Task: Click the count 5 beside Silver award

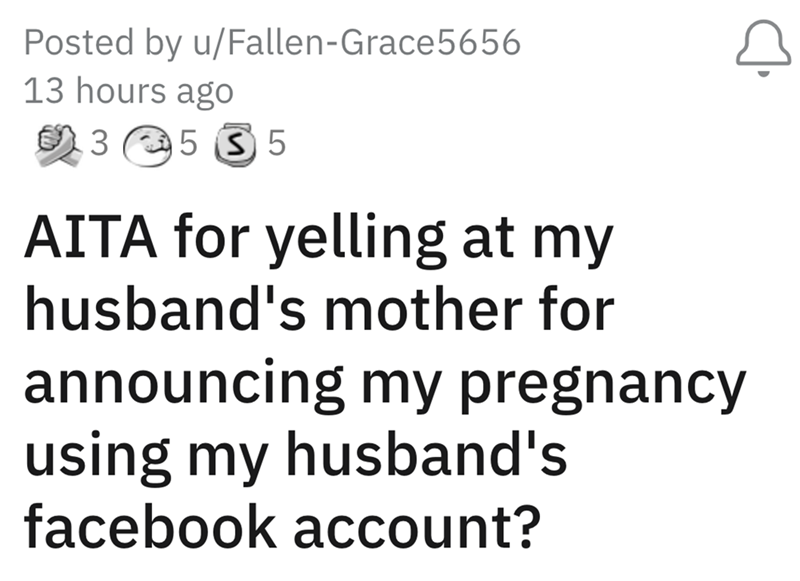Action: (276, 145)
